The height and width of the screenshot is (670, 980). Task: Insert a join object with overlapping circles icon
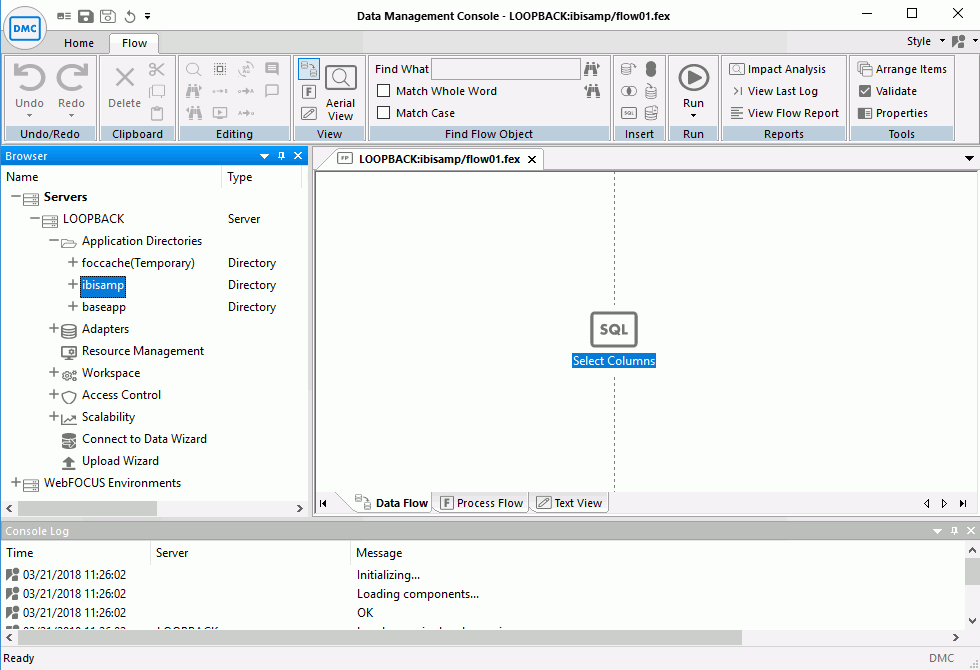pos(629,91)
